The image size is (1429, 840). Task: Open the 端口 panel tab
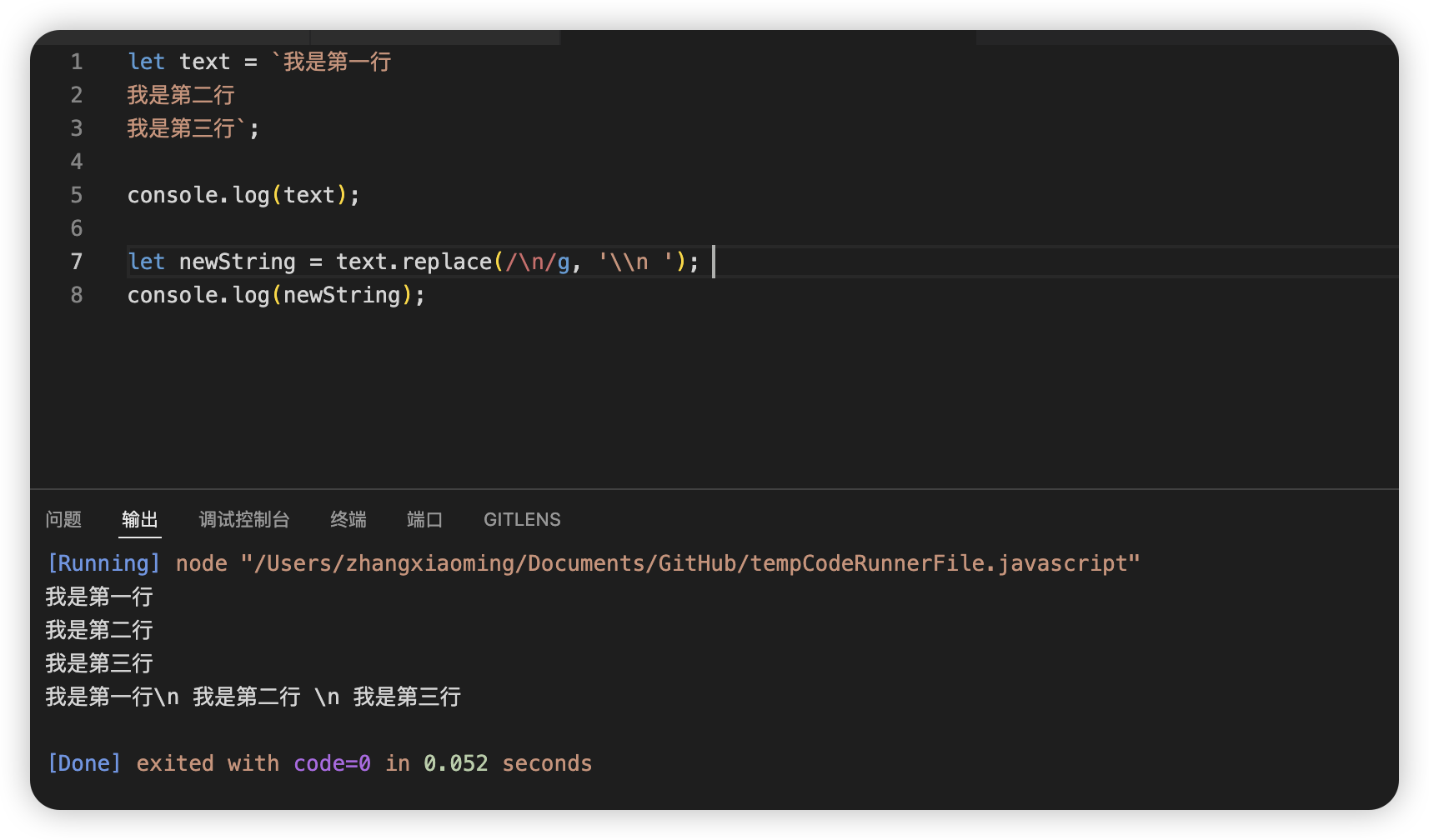point(424,520)
